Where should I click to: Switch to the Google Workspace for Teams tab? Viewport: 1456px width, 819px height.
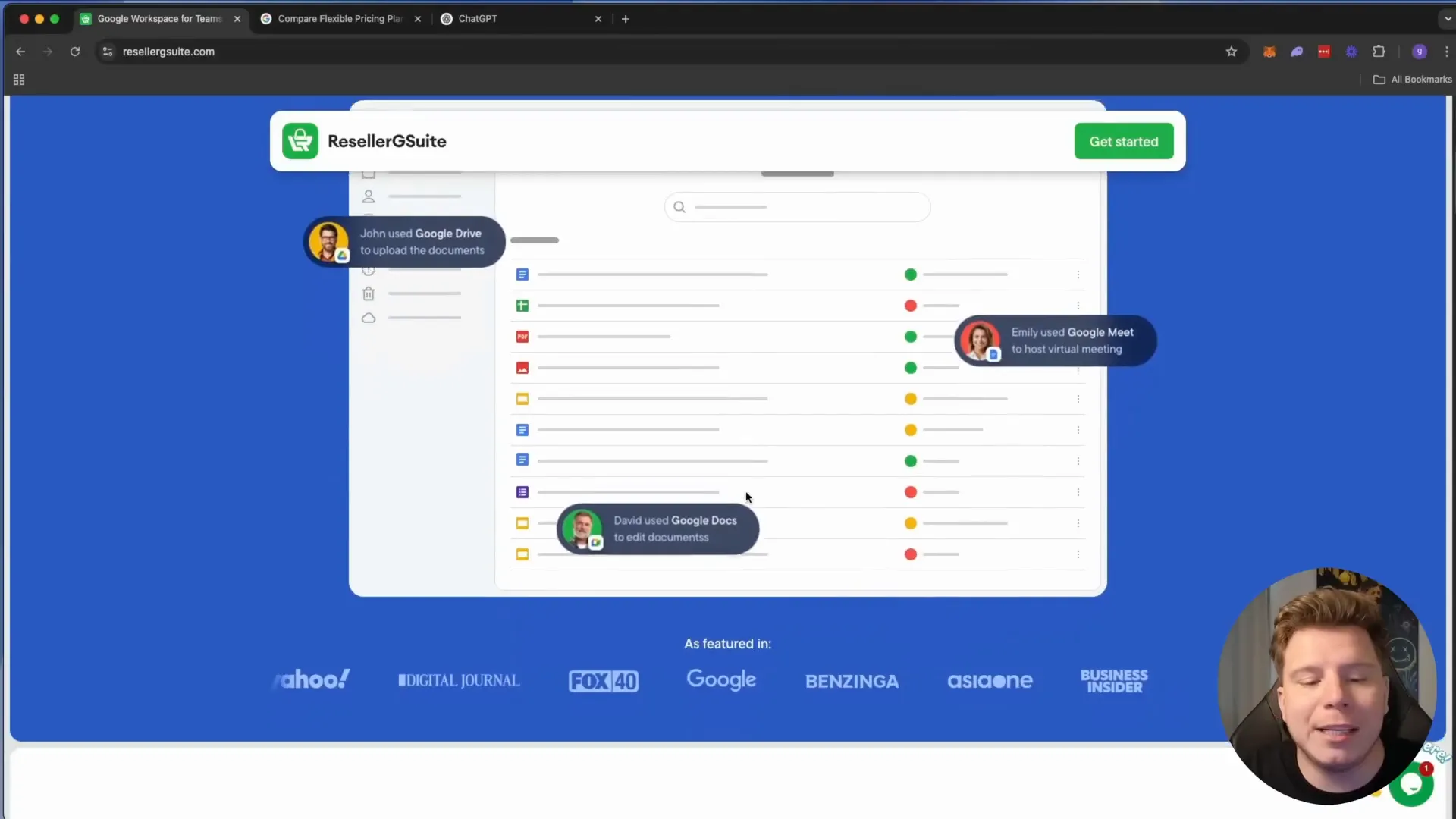tap(160, 19)
